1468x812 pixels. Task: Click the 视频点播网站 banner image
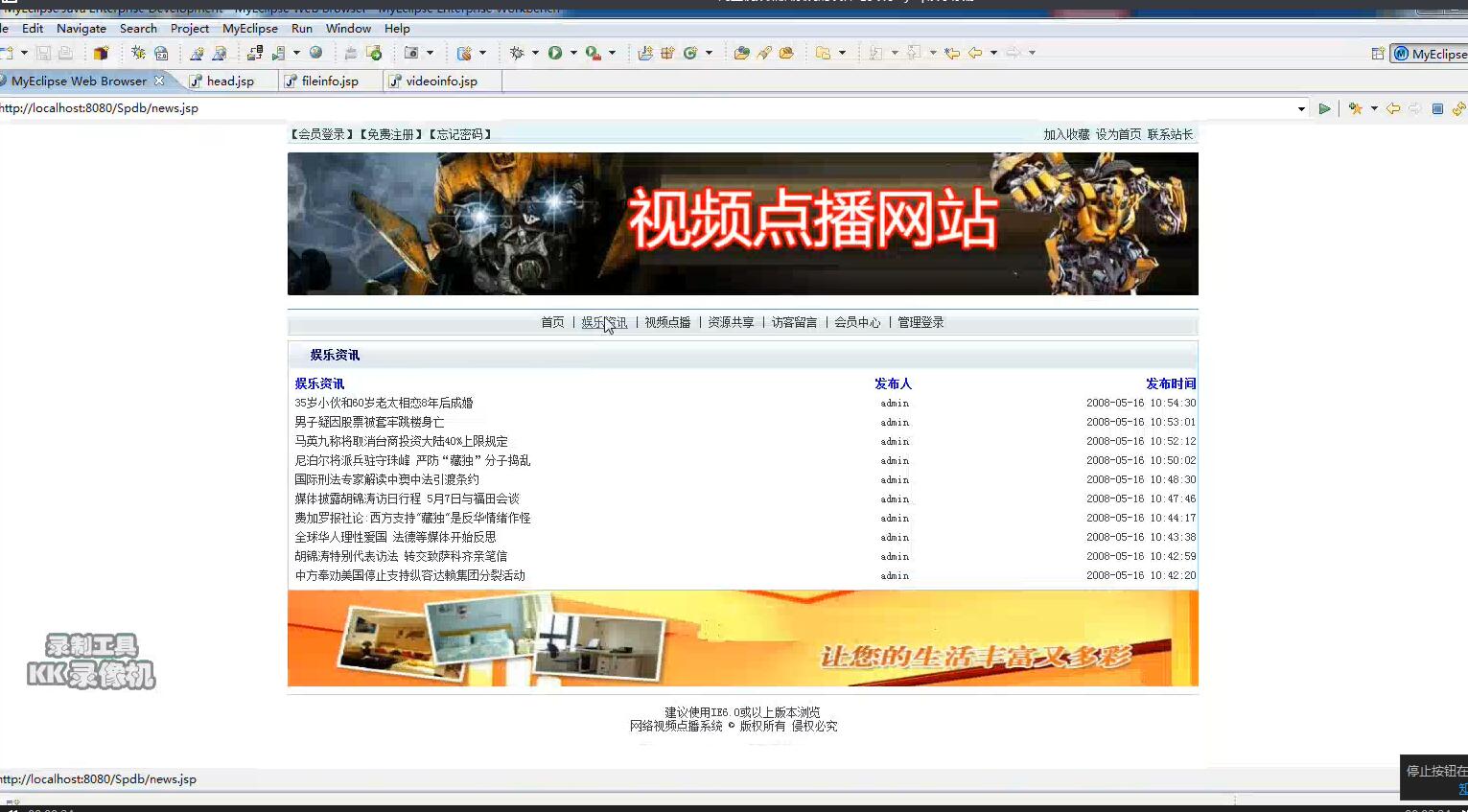click(743, 223)
